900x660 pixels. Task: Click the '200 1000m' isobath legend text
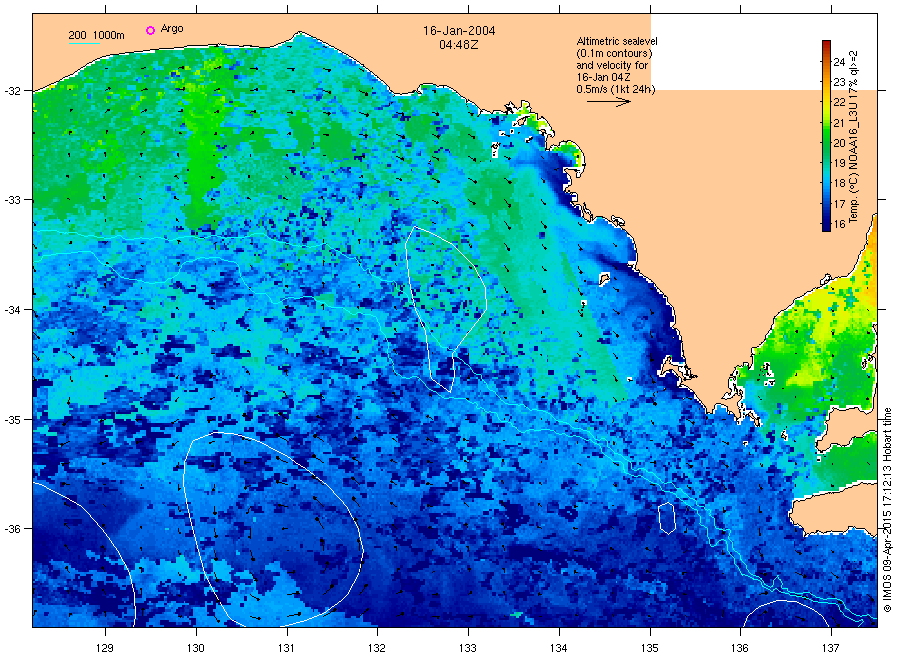pos(96,35)
